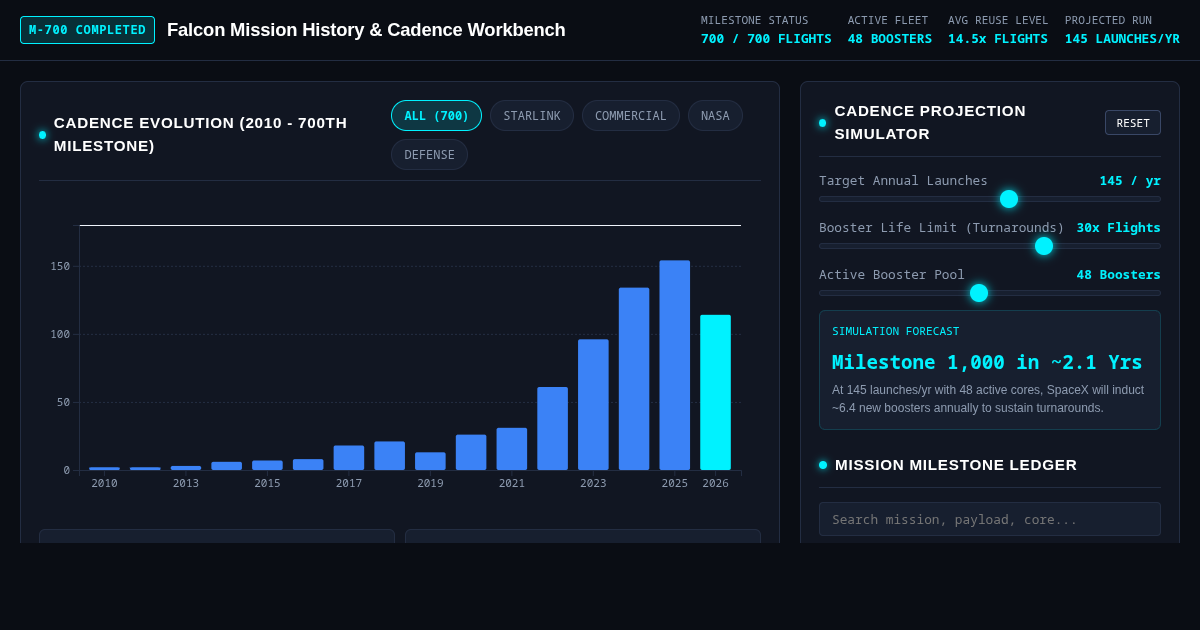Screen dimensions: 1200x630
Task: Click the 2019 bar in cadence chart
Action: [x=430, y=461]
